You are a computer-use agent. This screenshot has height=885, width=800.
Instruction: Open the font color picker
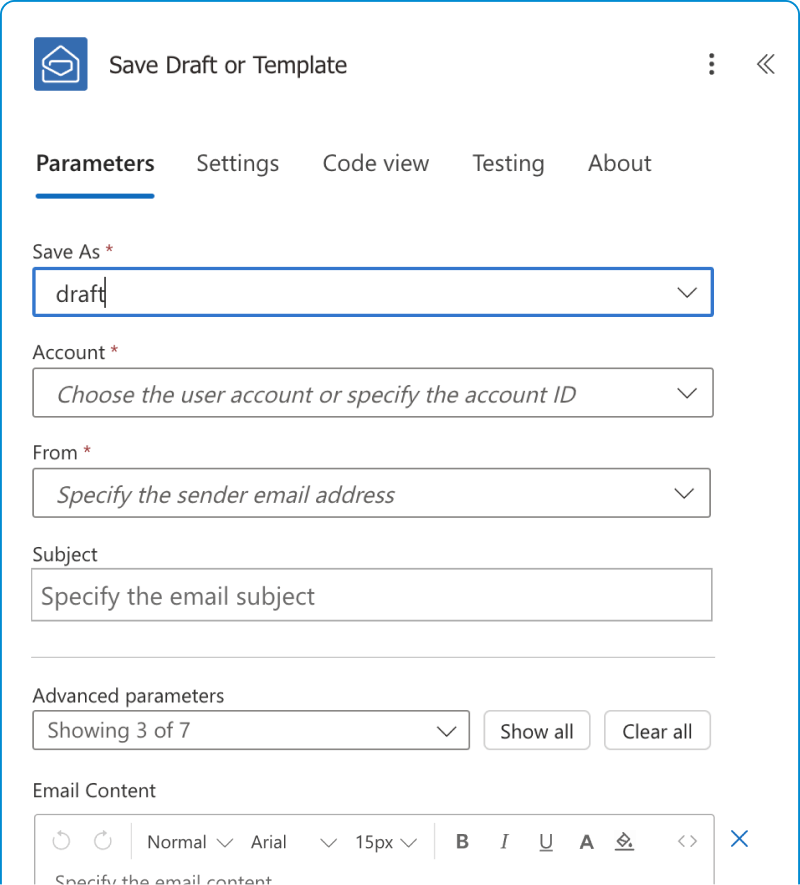(587, 842)
